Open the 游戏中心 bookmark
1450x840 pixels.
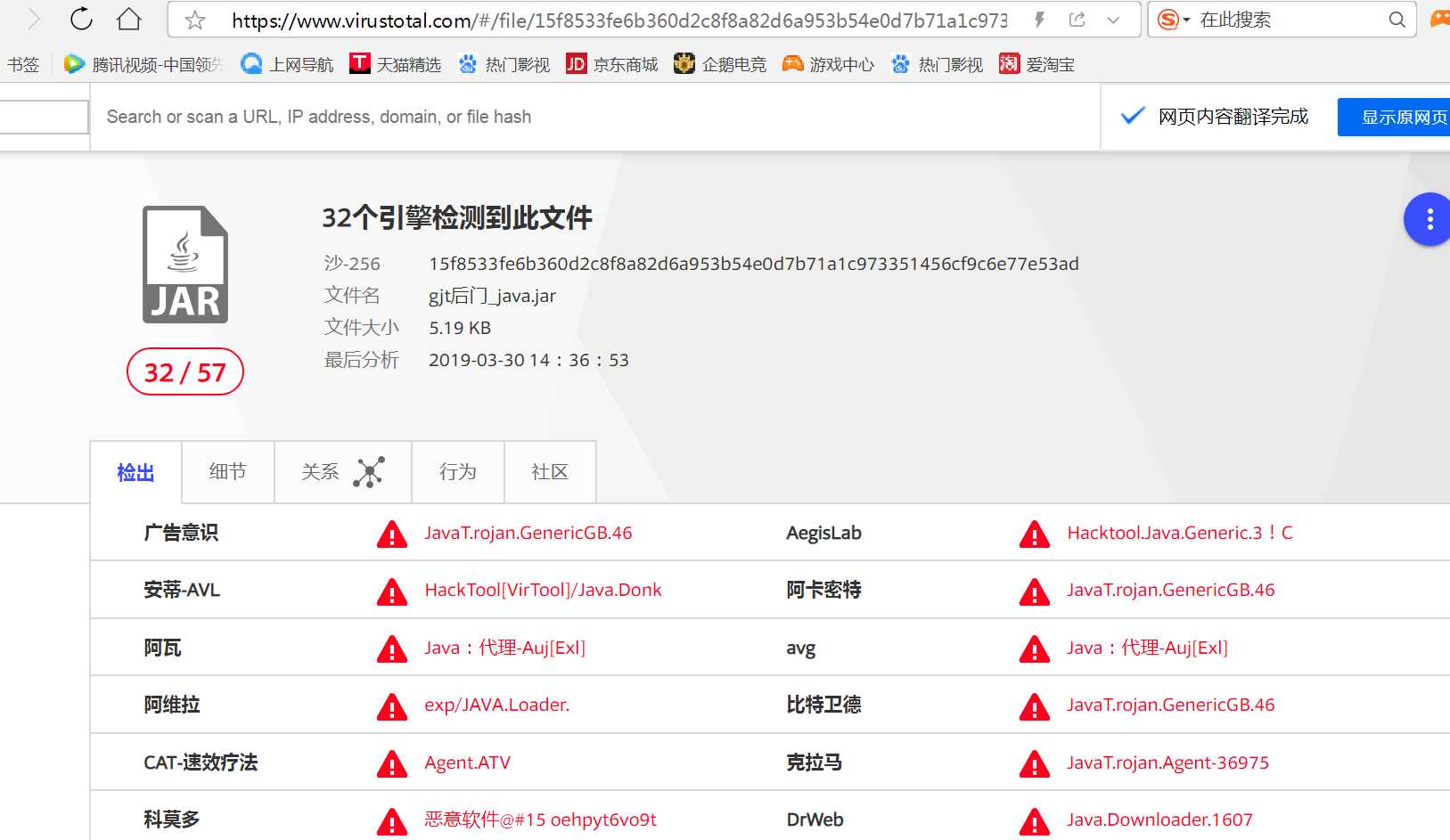tap(828, 64)
